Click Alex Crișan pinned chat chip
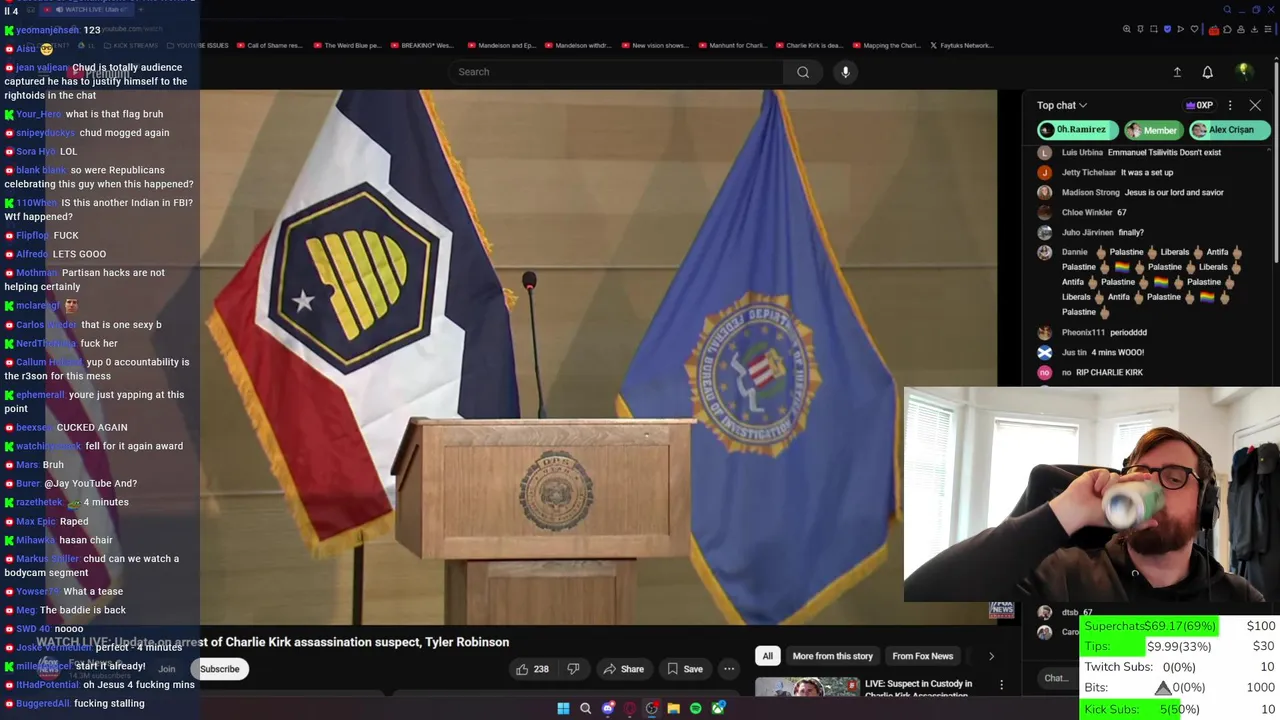 [1229, 130]
